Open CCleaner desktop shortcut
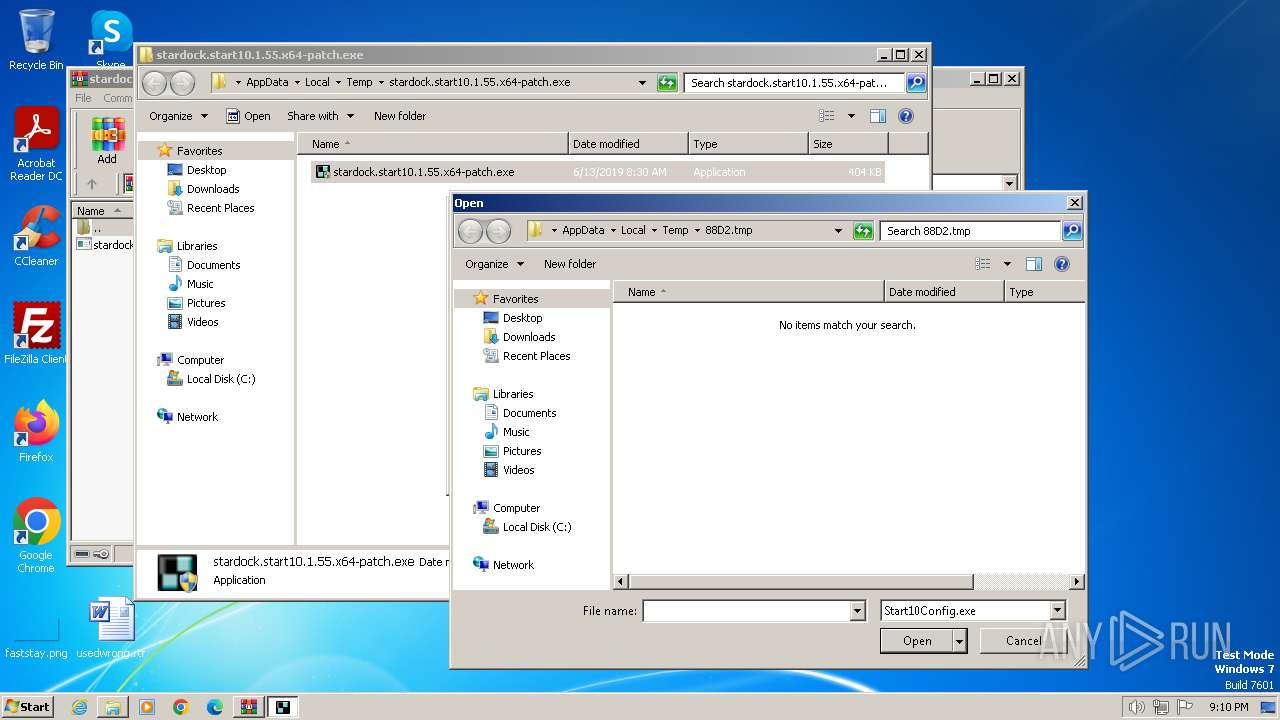This screenshot has height=720, width=1280. pos(36,236)
